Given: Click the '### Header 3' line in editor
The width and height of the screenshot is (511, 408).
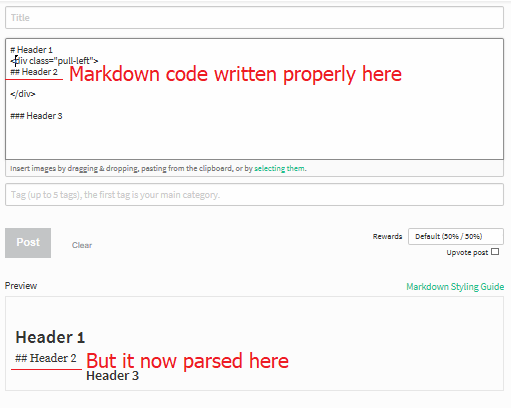Looking at the screenshot, I should point(36,116).
